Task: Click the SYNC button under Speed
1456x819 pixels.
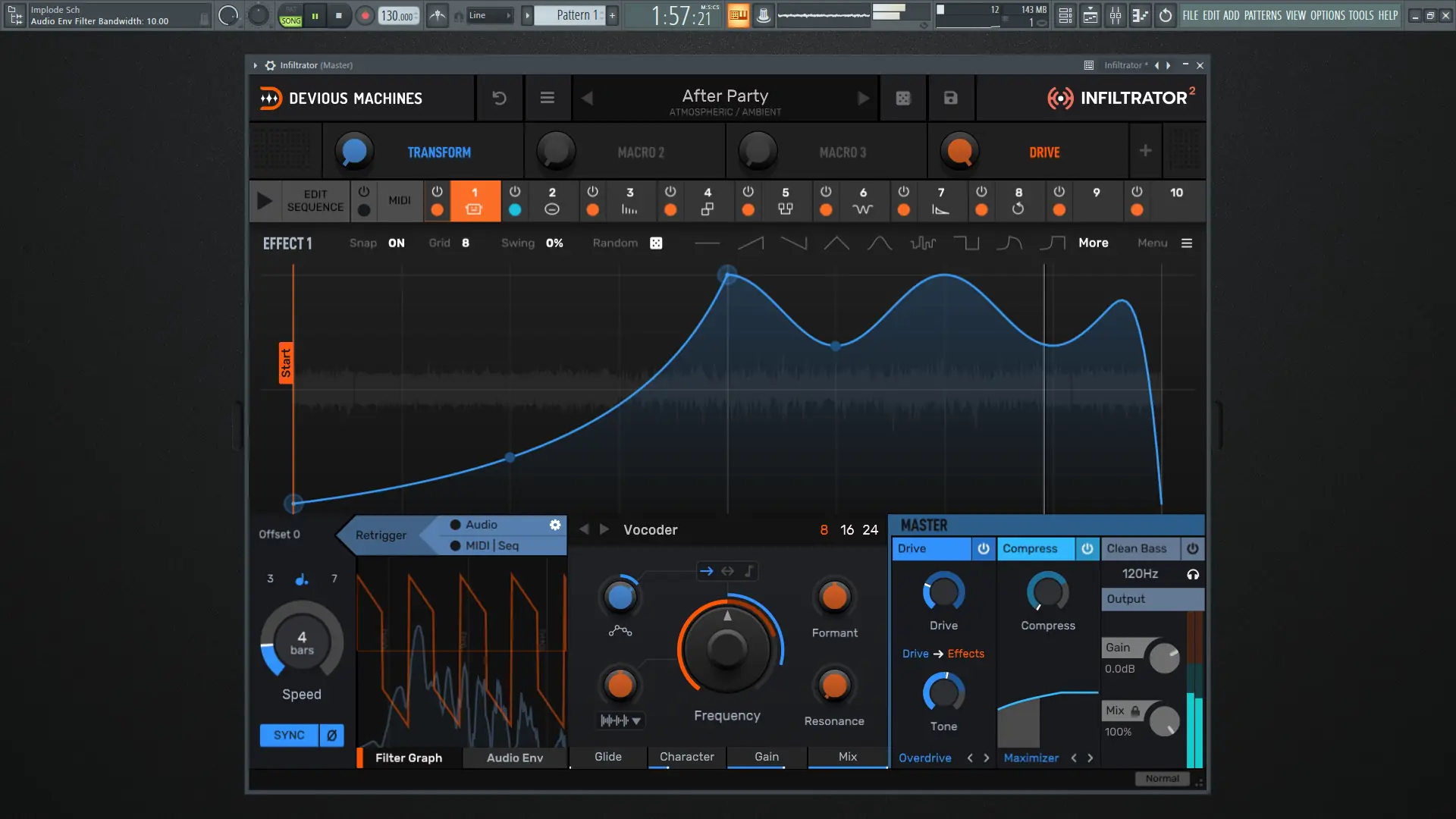Action: click(289, 735)
